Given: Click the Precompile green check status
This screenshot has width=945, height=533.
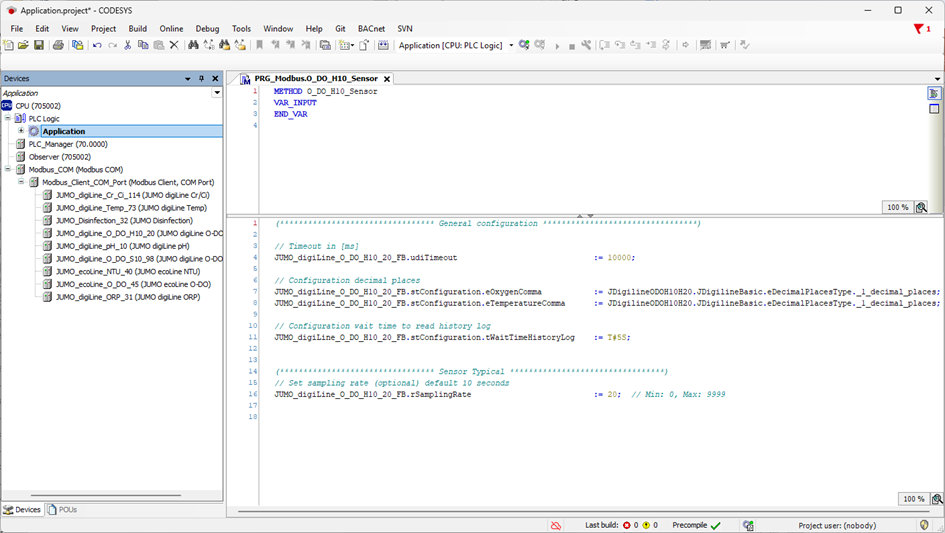Looking at the screenshot, I should click(x=697, y=525).
